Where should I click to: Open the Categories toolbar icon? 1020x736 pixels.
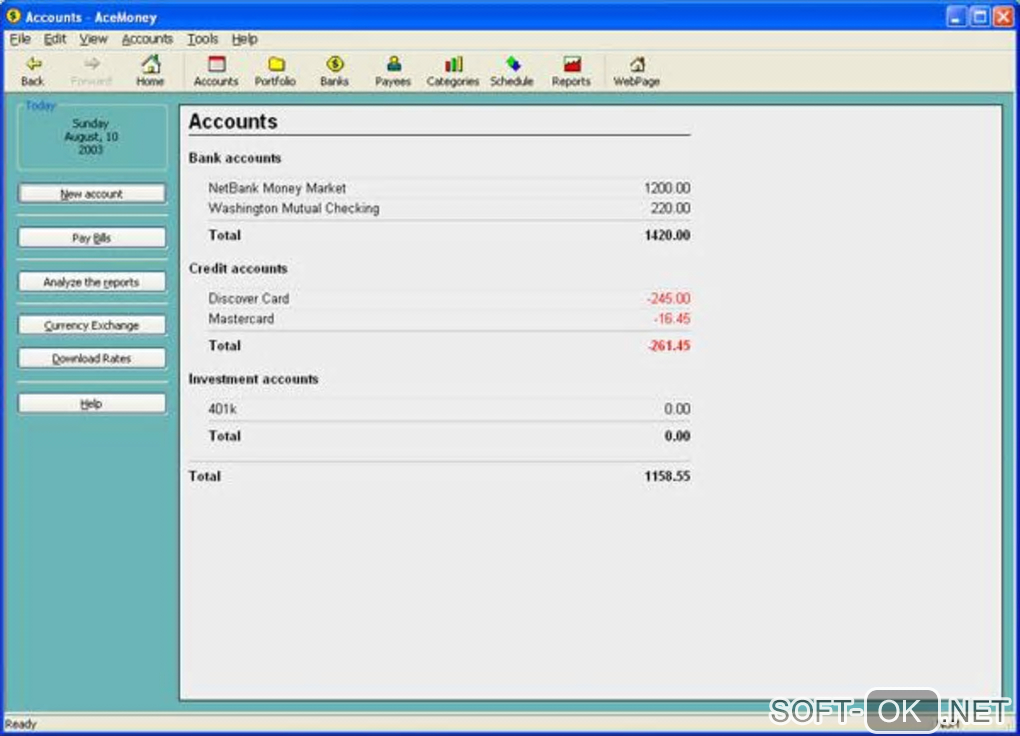pos(453,71)
